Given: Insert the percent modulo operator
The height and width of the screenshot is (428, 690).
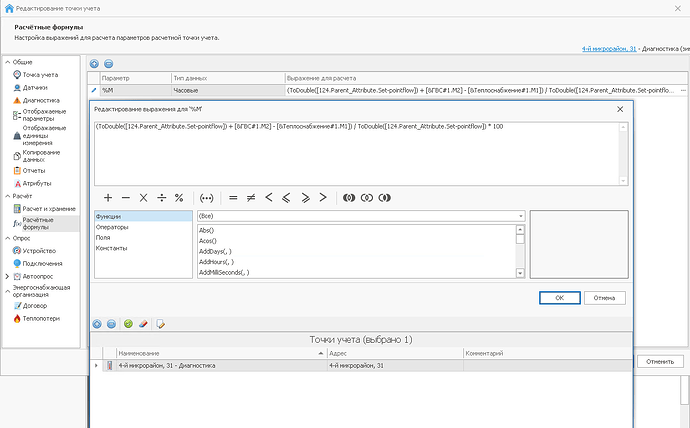Looking at the screenshot, I should (x=179, y=198).
